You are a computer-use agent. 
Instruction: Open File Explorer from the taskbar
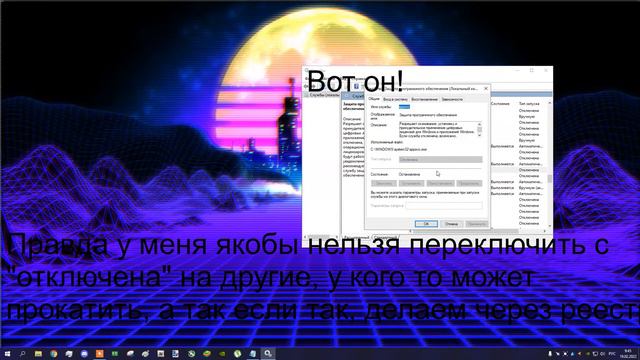tap(38, 353)
